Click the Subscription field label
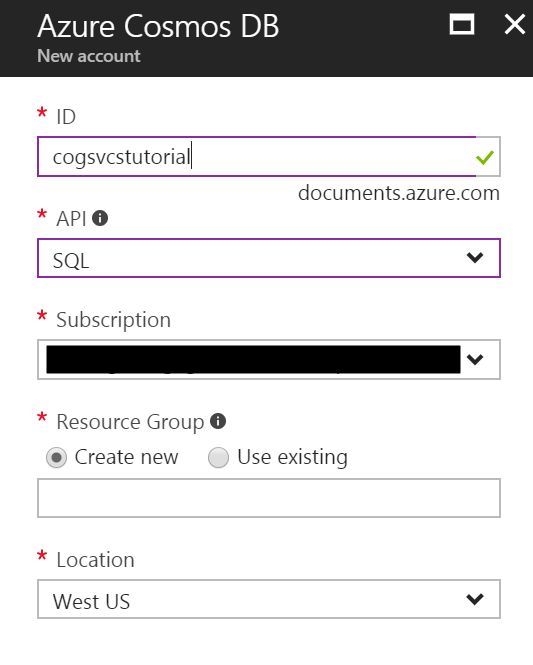The height and width of the screenshot is (665, 533). (x=114, y=320)
